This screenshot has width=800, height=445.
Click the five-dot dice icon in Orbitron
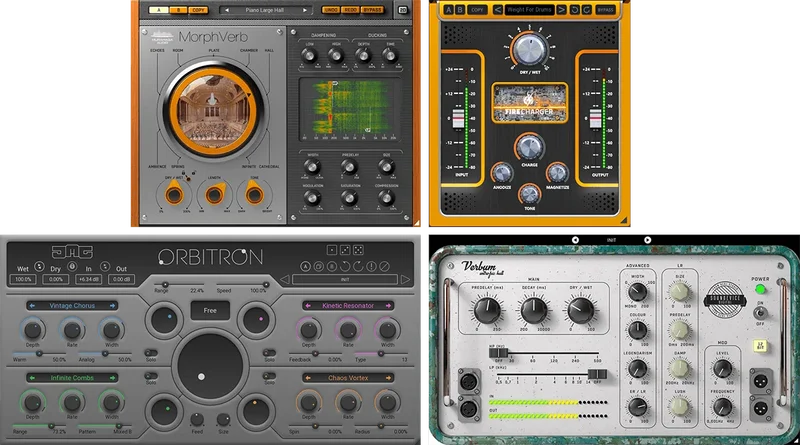(x=358, y=250)
